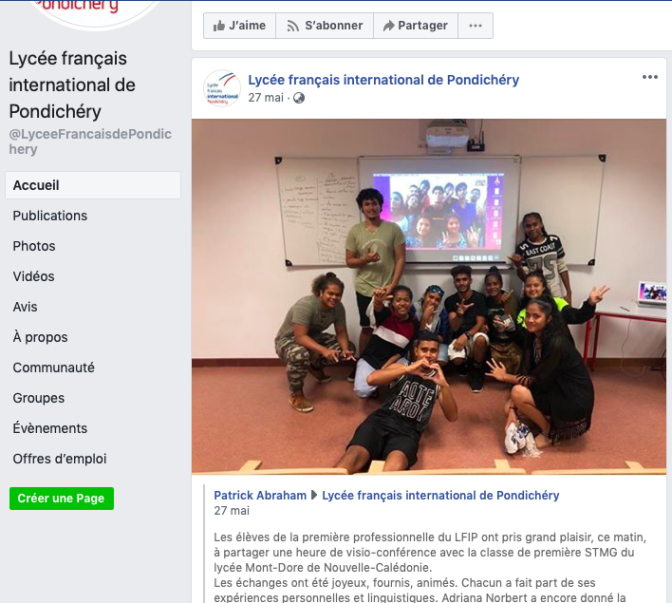Open Offres d'emploi in sidebar
The width and height of the screenshot is (672, 603).
(60, 459)
